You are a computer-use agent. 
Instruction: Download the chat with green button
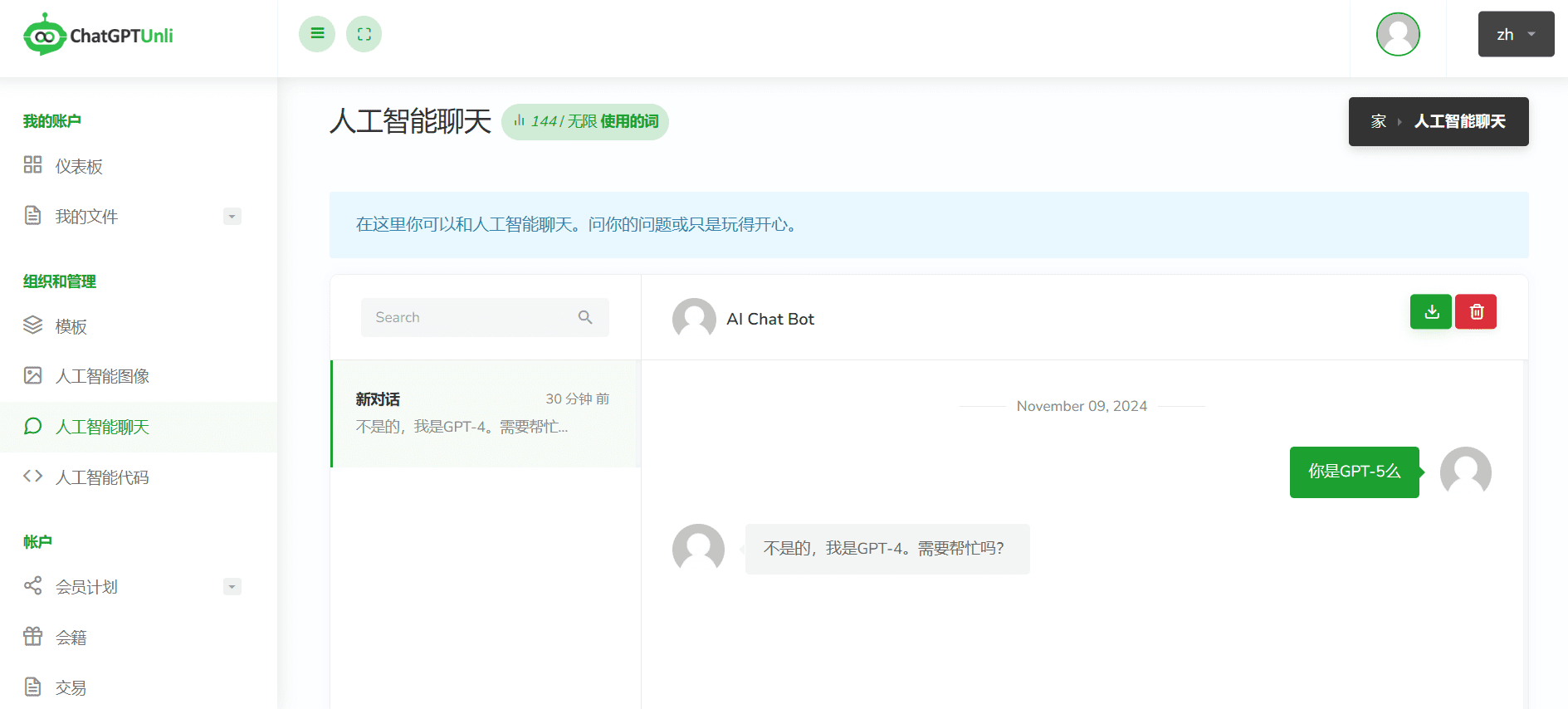1431,311
